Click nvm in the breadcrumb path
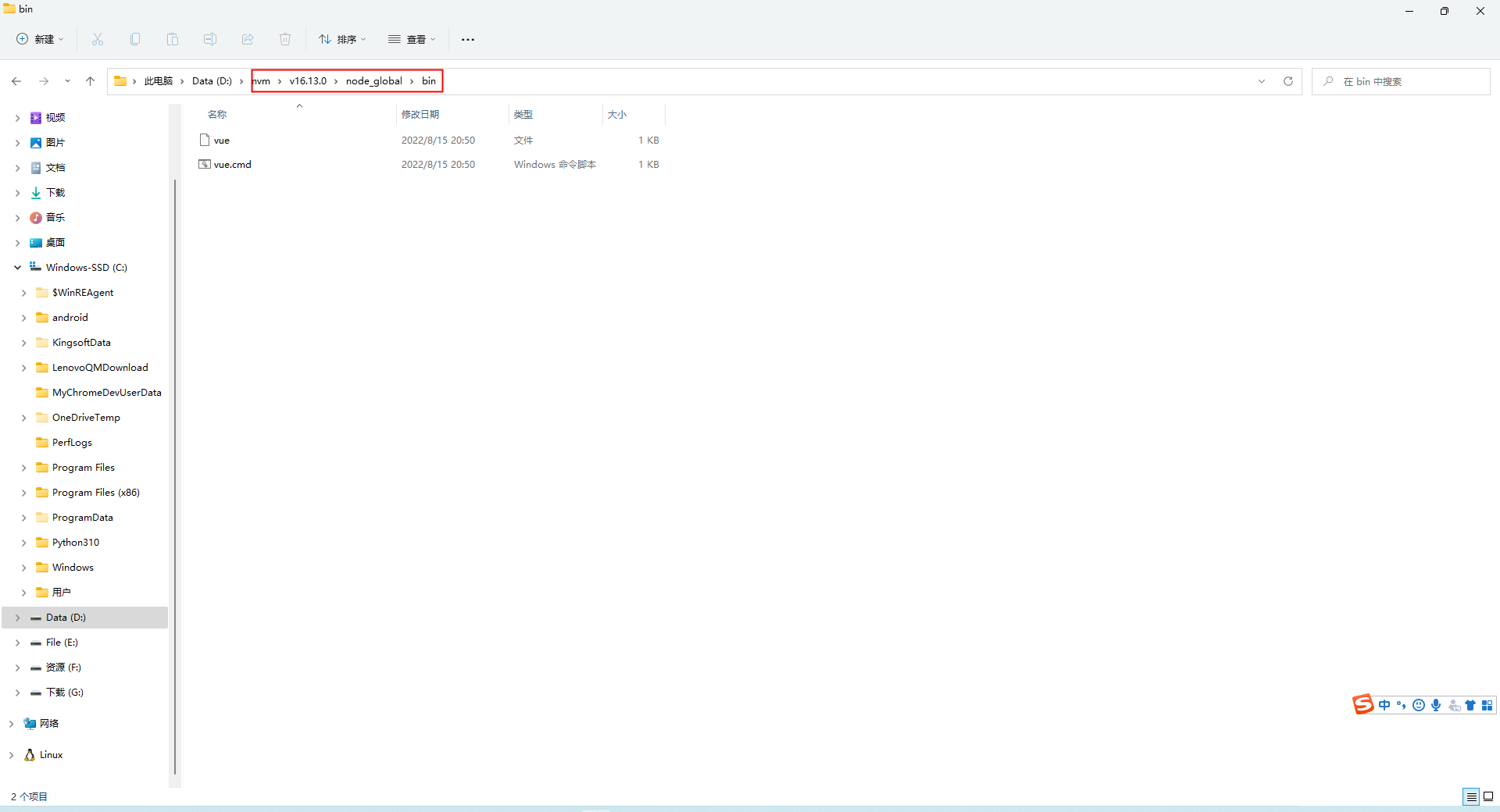Image resolution: width=1500 pixels, height=812 pixels. pyautogui.click(x=262, y=81)
